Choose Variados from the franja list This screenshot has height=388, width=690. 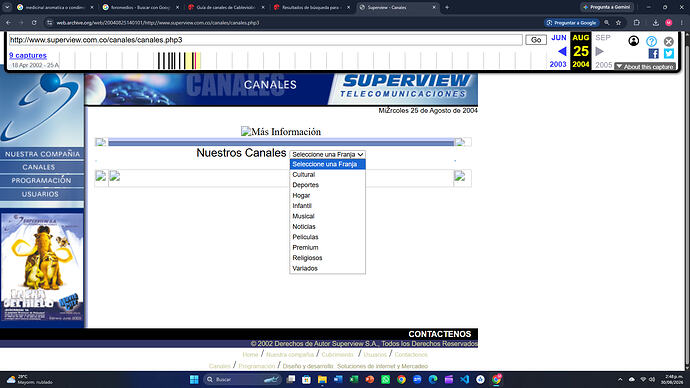pos(327,268)
